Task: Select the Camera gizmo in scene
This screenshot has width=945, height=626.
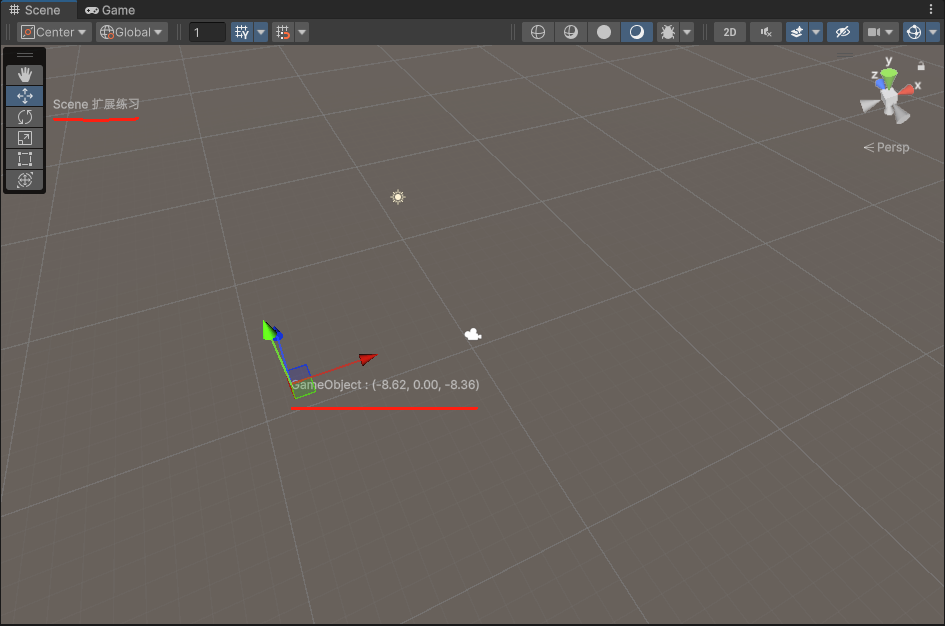Action: [x=473, y=334]
